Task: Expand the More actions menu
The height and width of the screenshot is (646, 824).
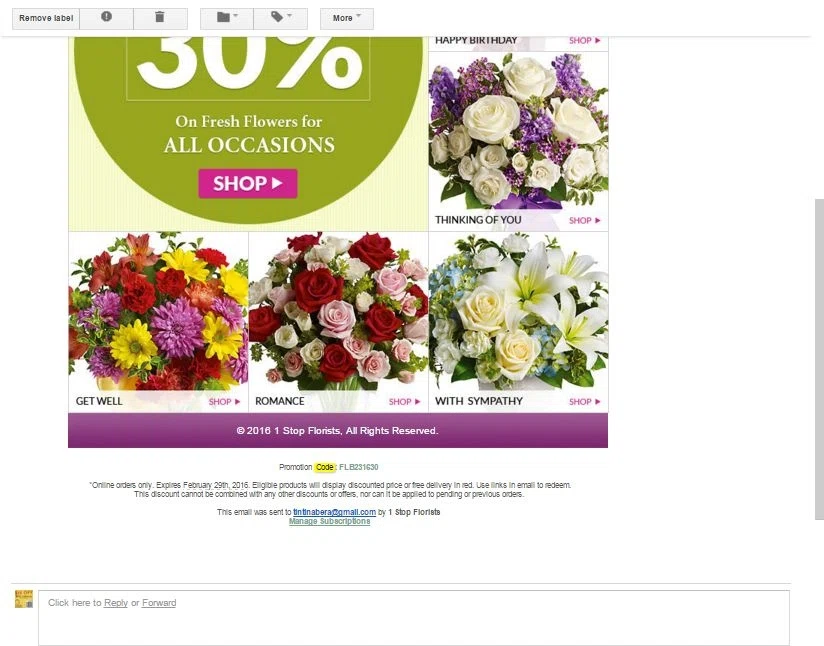Action: 347,18
